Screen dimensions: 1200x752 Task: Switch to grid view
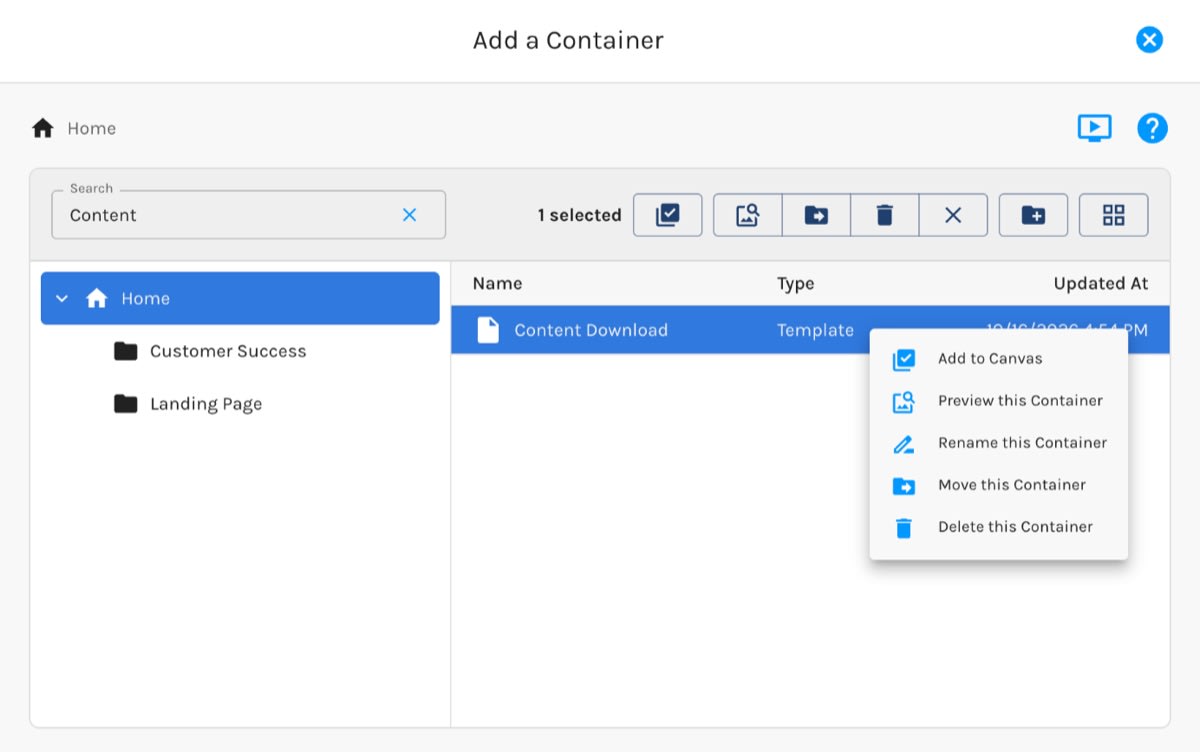(x=1114, y=215)
